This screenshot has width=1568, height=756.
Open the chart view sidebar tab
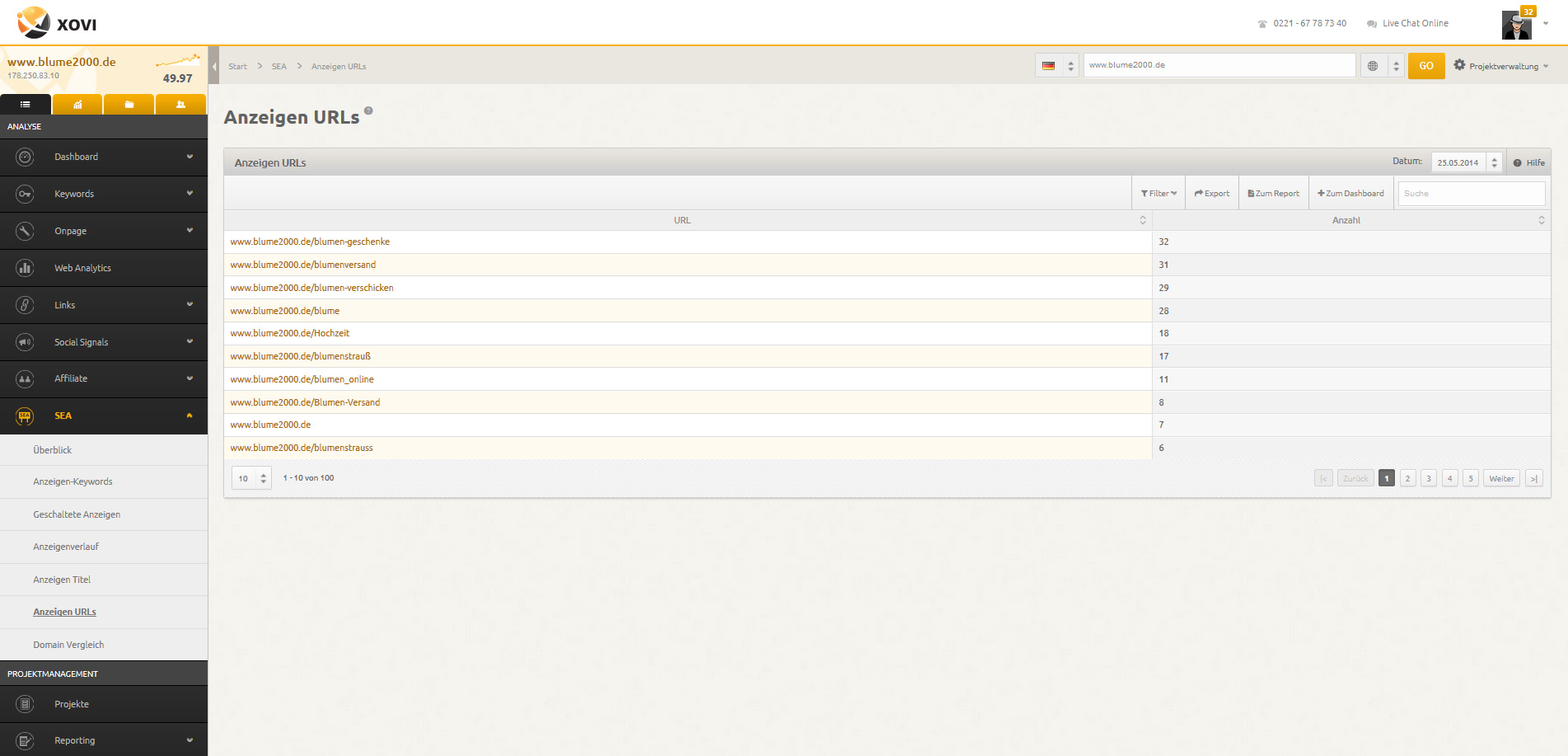pos(77,105)
